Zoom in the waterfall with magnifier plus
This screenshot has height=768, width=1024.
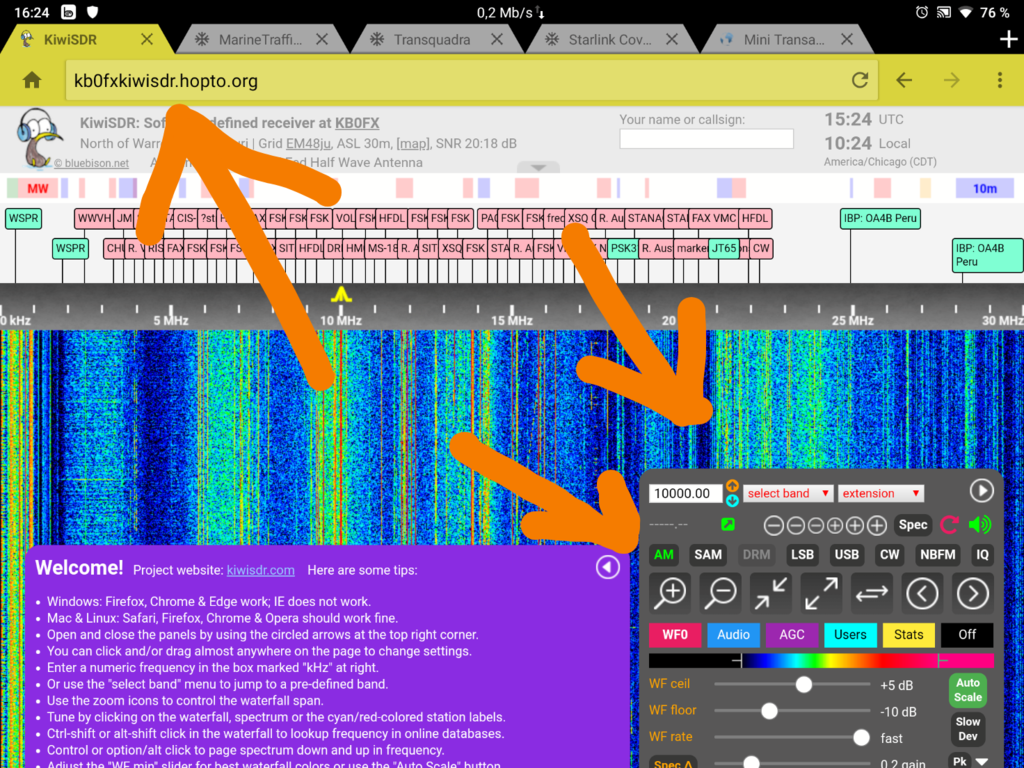pyautogui.click(x=671, y=594)
